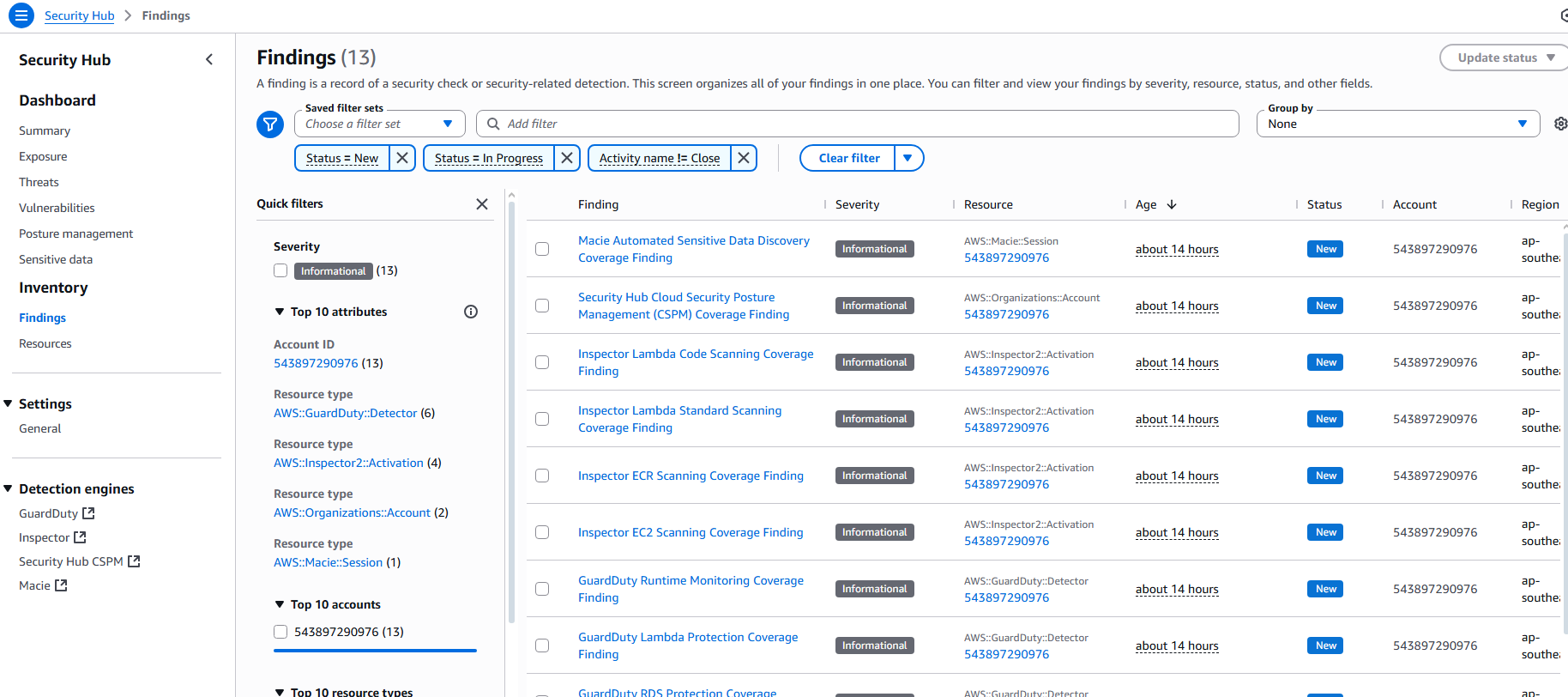The image size is (1568, 697).
Task: Open Macie Automated Sensitive Data Discovery finding
Action: [694, 249]
